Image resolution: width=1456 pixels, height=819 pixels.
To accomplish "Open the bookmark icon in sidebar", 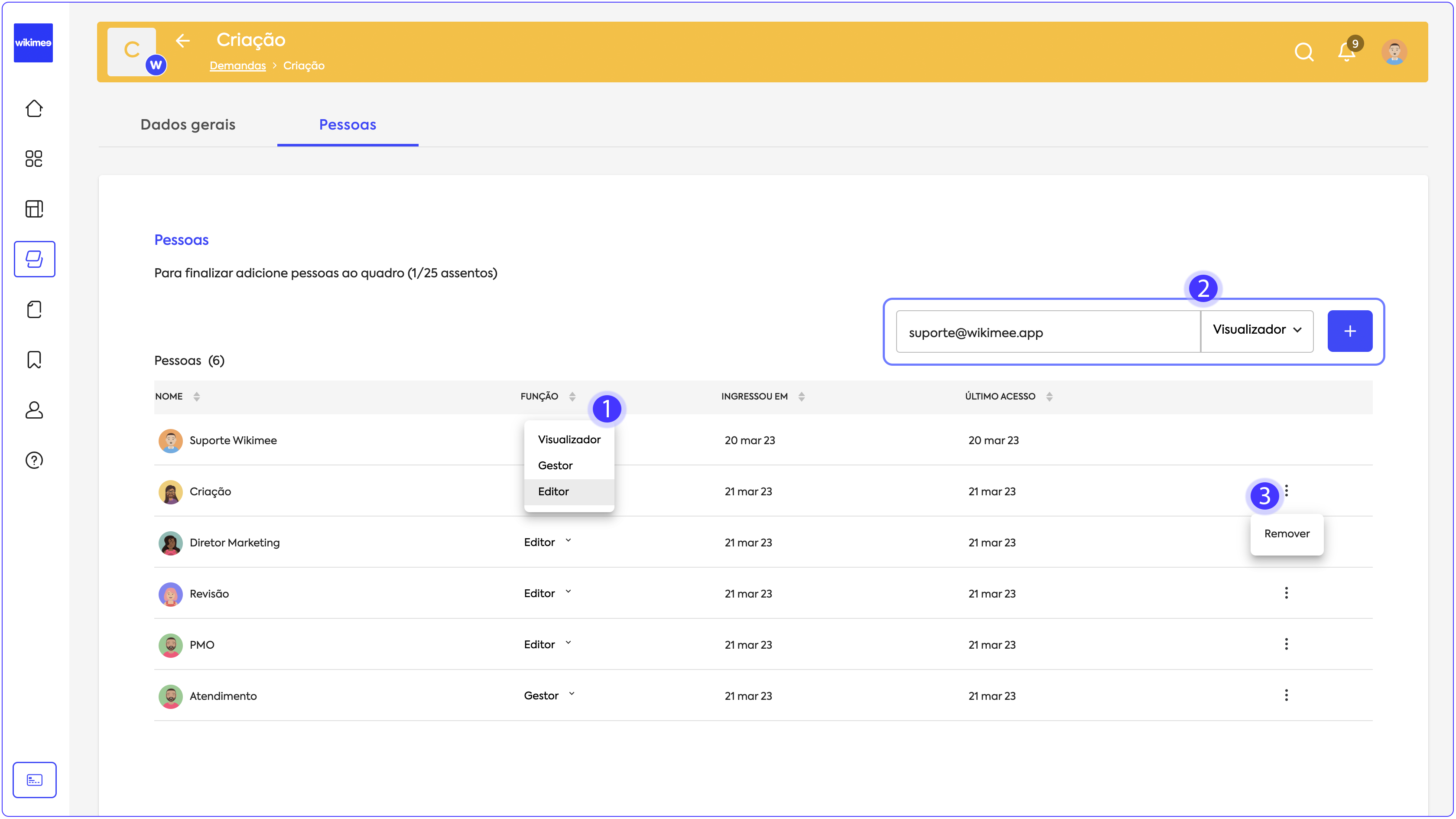I will click(34, 360).
